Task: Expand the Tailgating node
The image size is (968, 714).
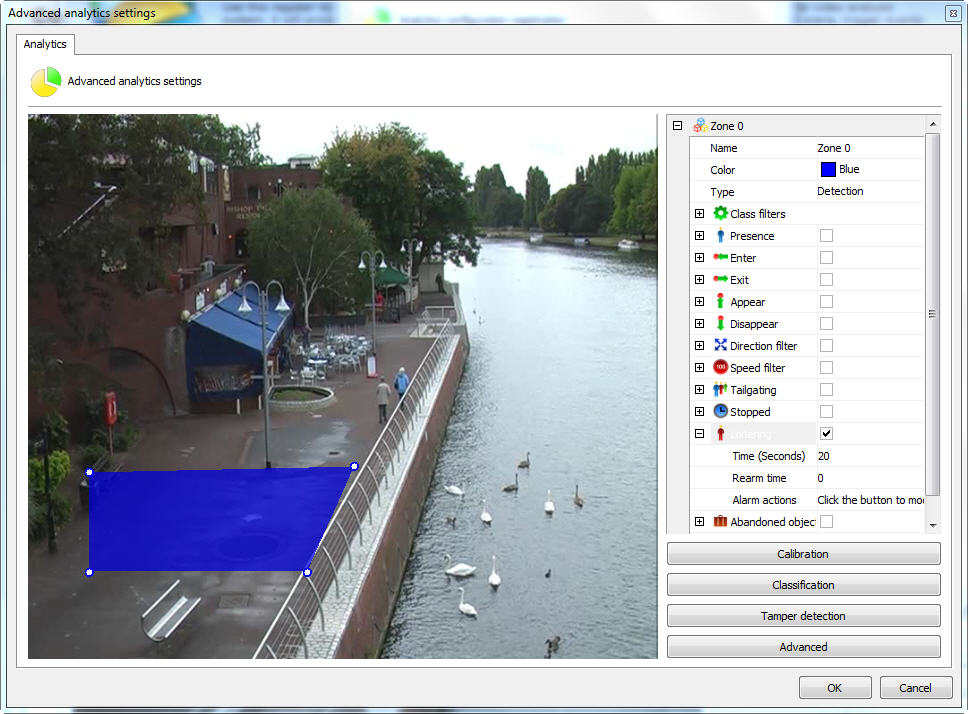Action: click(x=699, y=389)
